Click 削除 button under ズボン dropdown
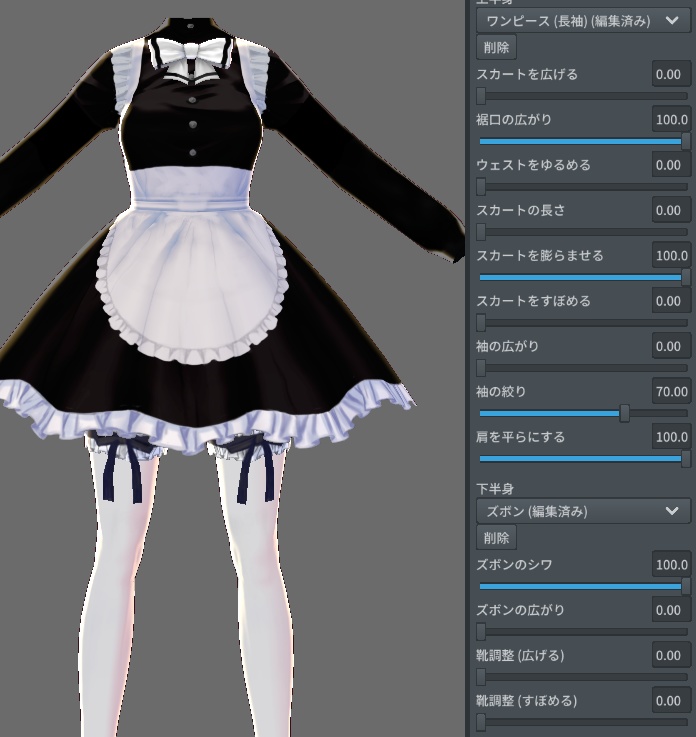This screenshot has width=696, height=737. click(x=496, y=538)
